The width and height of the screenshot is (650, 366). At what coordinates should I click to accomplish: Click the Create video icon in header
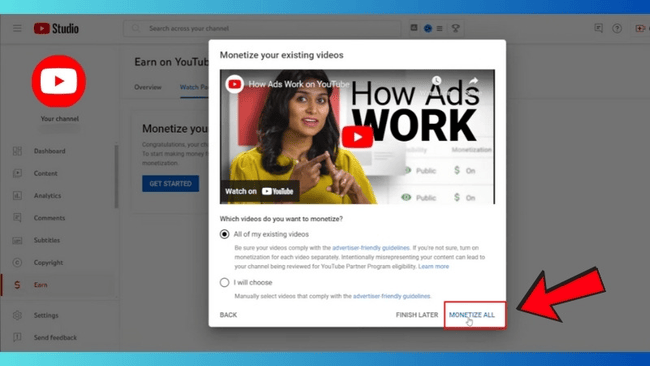(640, 28)
